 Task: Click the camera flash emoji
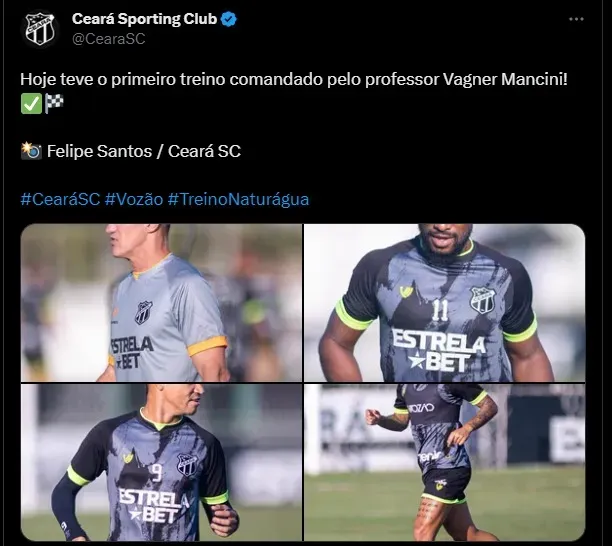(31, 151)
